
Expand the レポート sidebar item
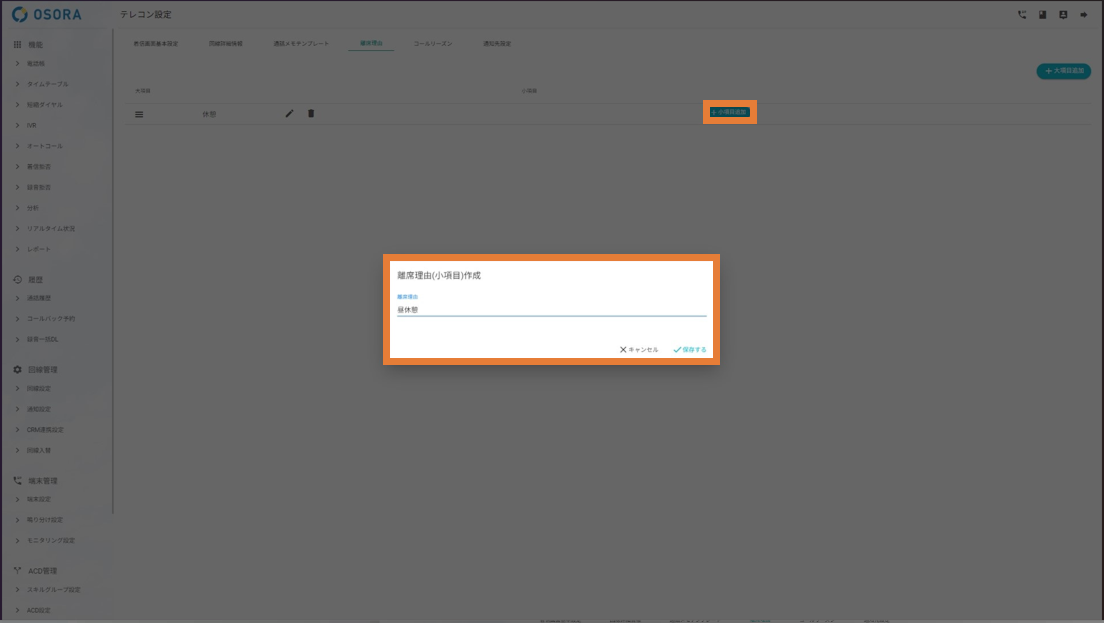pyautogui.click(x=38, y=249)
